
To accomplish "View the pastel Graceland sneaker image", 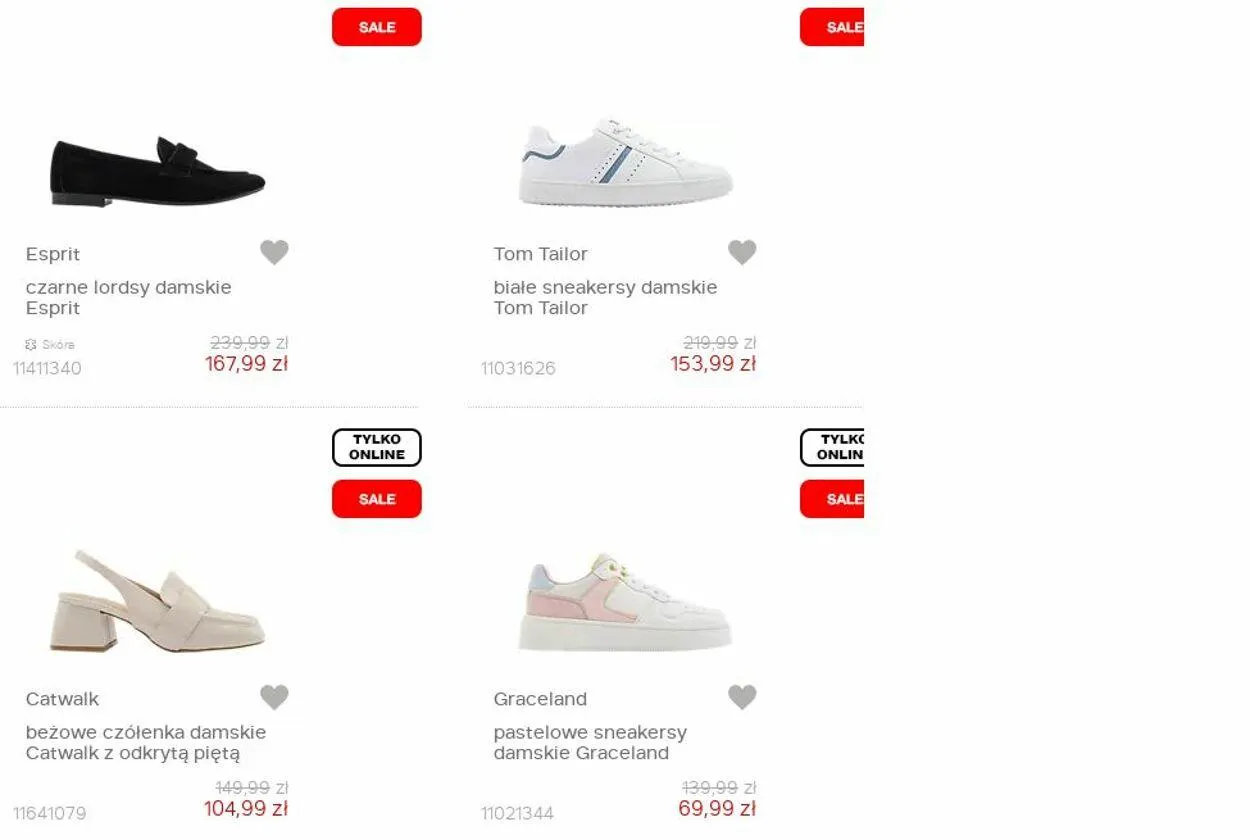I will tap(626, 602).
